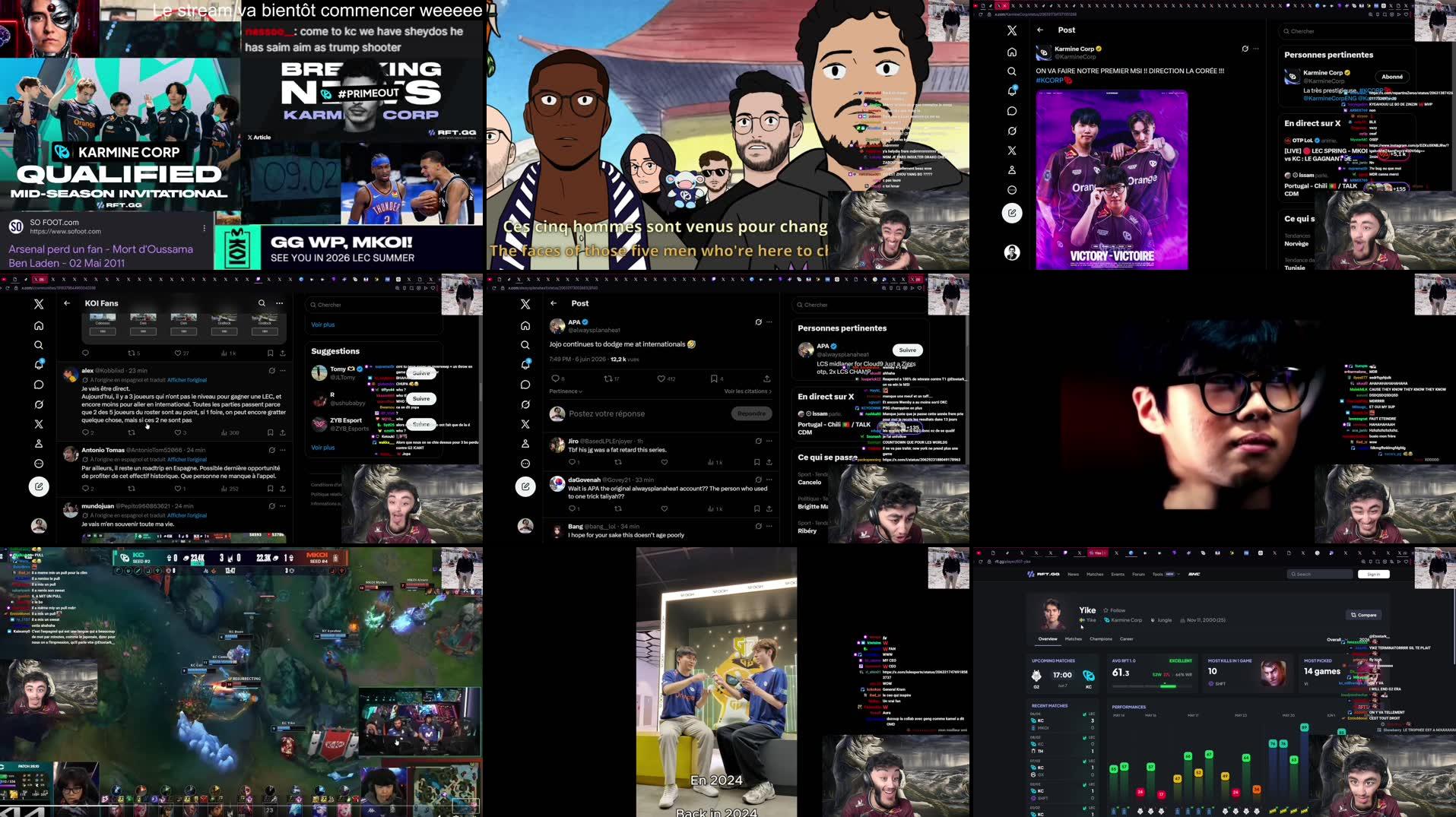Share alex's post in KOI Fans
This screenshot has height=817, width=1456.
[283, 432]
